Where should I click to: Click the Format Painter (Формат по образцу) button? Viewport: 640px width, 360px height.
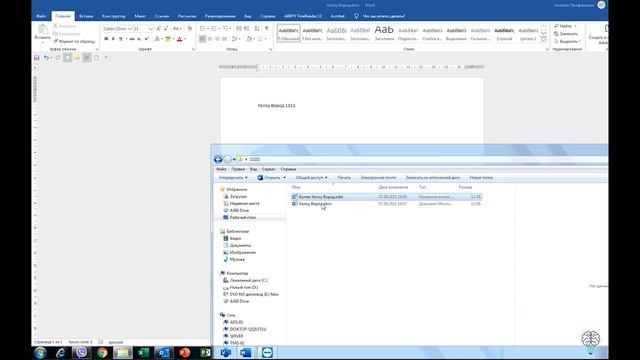click(x=74, y=41)
